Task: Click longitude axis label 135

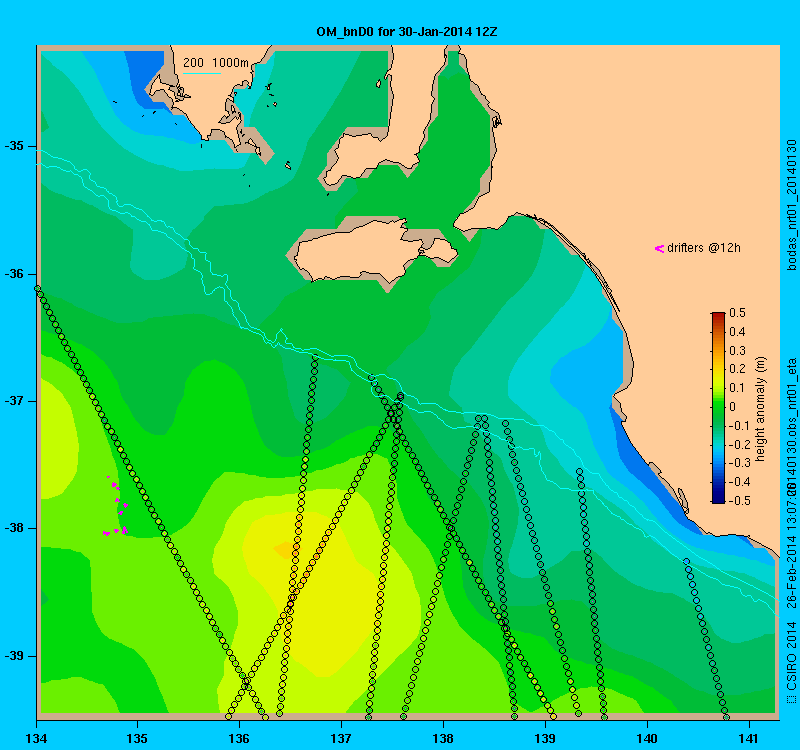Action: 137,738
